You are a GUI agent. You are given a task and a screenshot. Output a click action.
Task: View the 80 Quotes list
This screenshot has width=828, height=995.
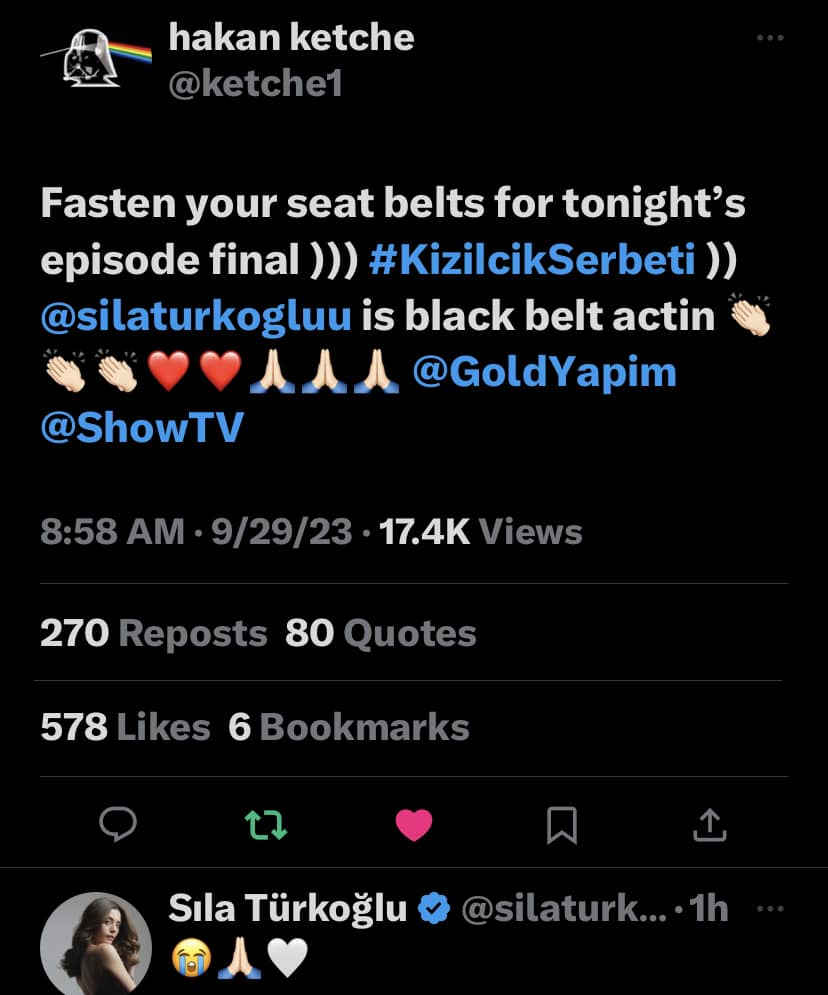[x=381, y=633]
